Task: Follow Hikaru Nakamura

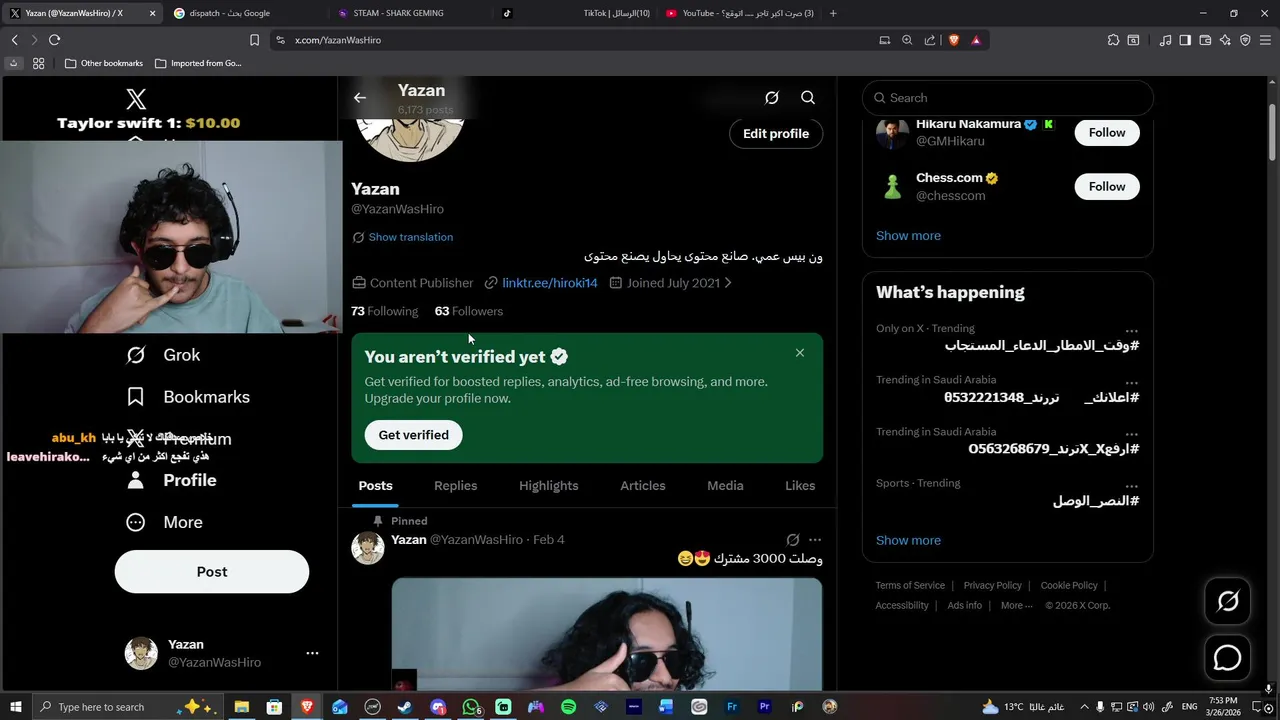Action: 1107,132
